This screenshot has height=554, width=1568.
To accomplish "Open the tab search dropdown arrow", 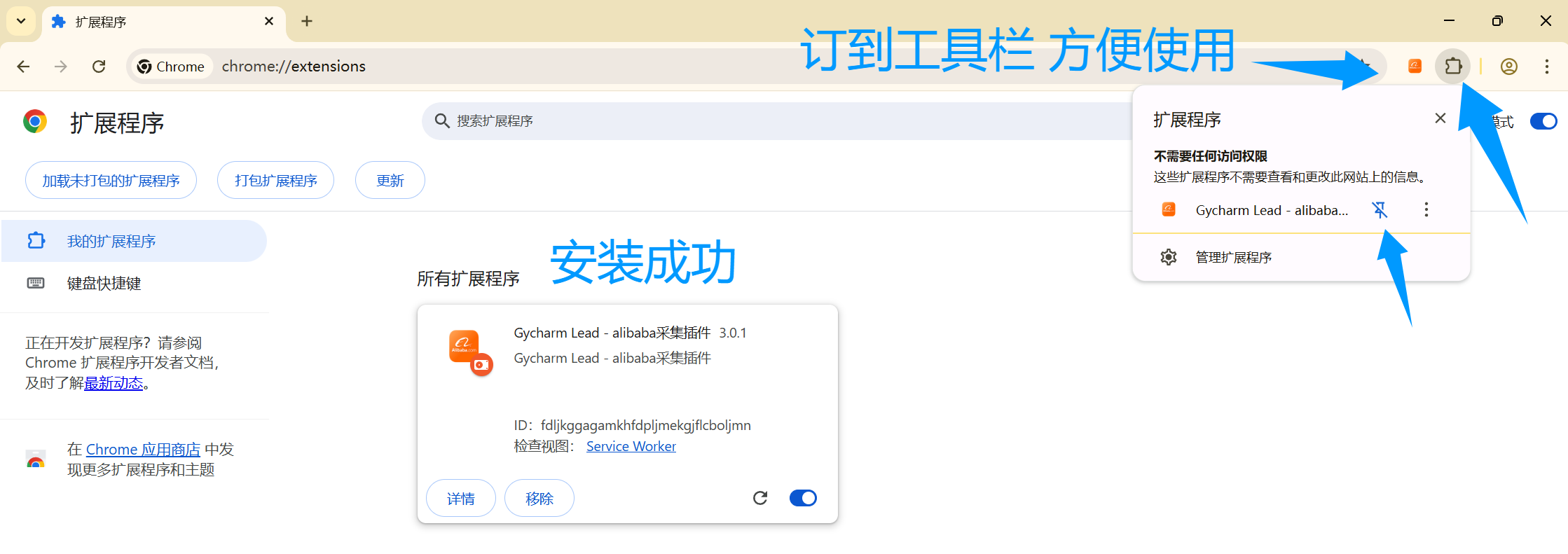I will click(21, 21).
